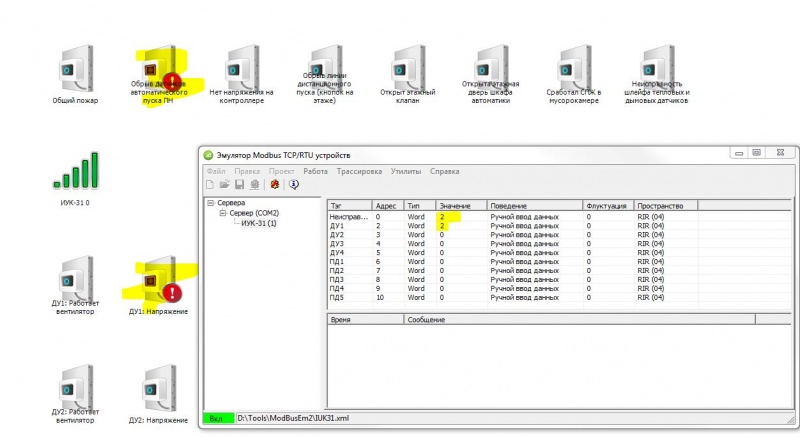Open the 'Трассировка' menu
This screenshot has height=438, width=800.
(x=360, y=171)
